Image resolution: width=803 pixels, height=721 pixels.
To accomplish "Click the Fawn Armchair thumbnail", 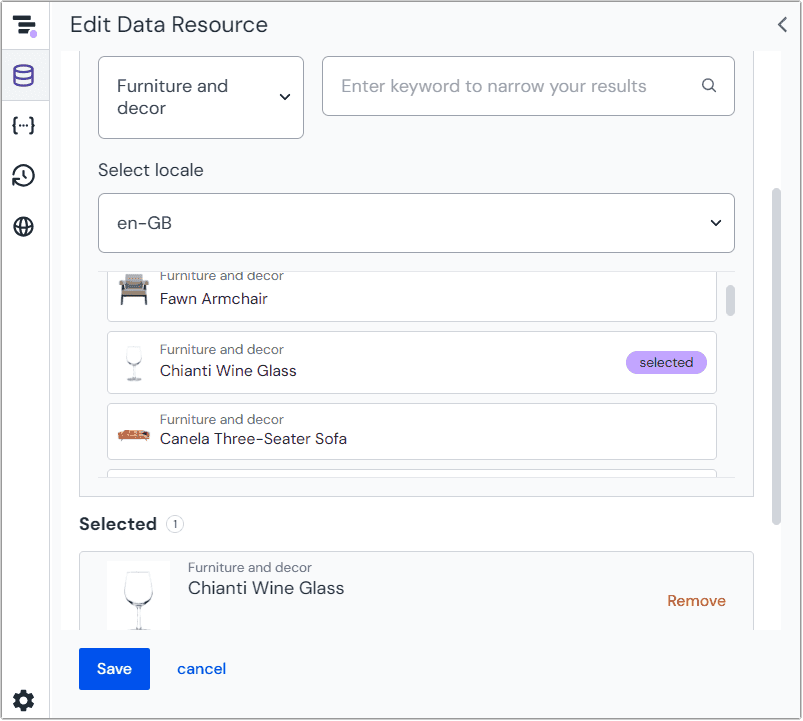I will 134,289.
